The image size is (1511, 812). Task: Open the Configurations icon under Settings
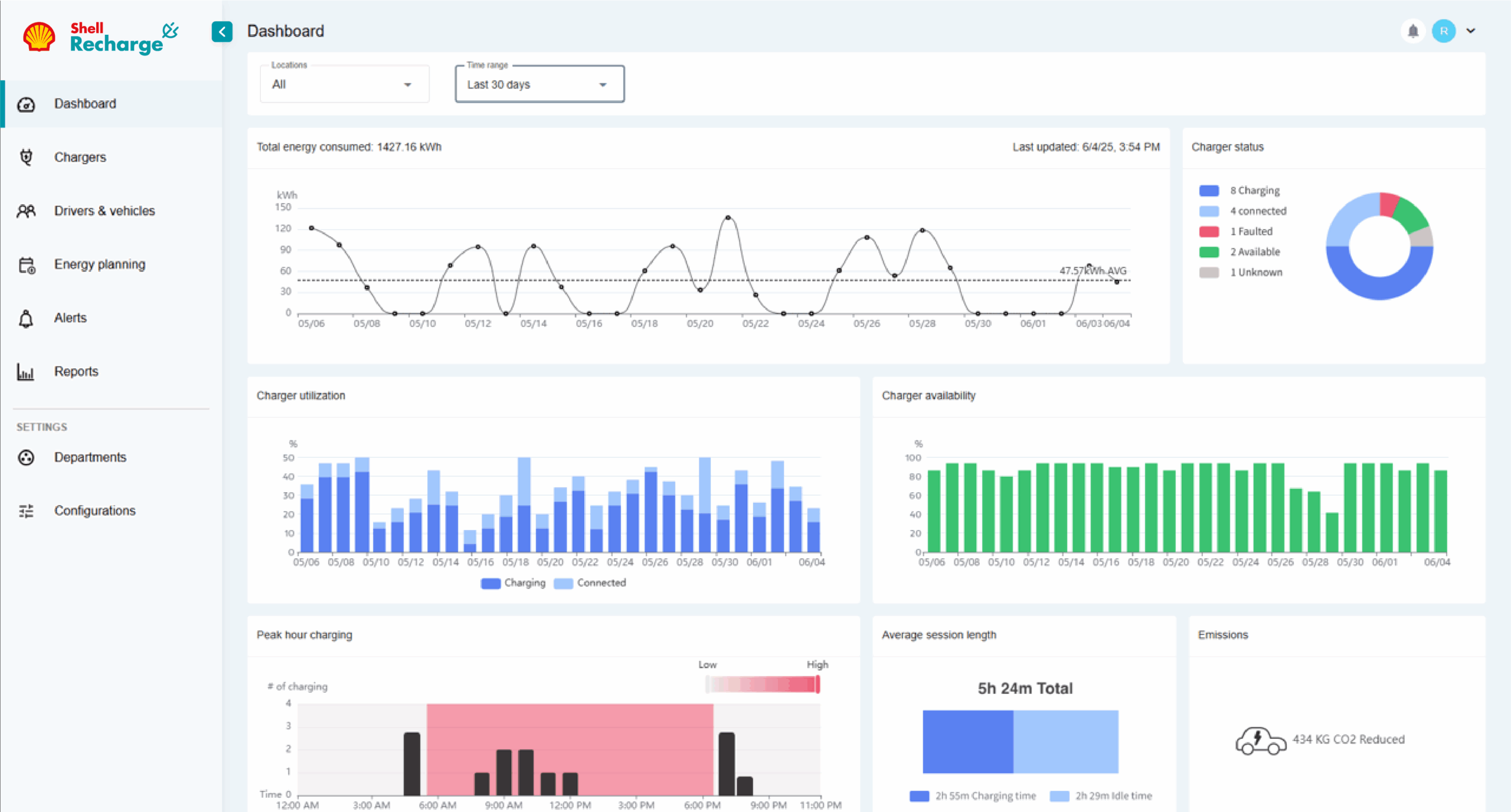26,510
